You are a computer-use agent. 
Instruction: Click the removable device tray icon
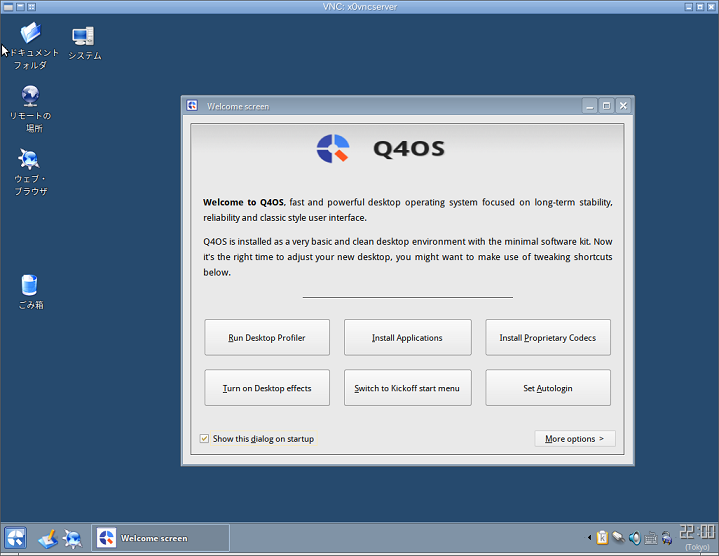click(x=618, y=537)
